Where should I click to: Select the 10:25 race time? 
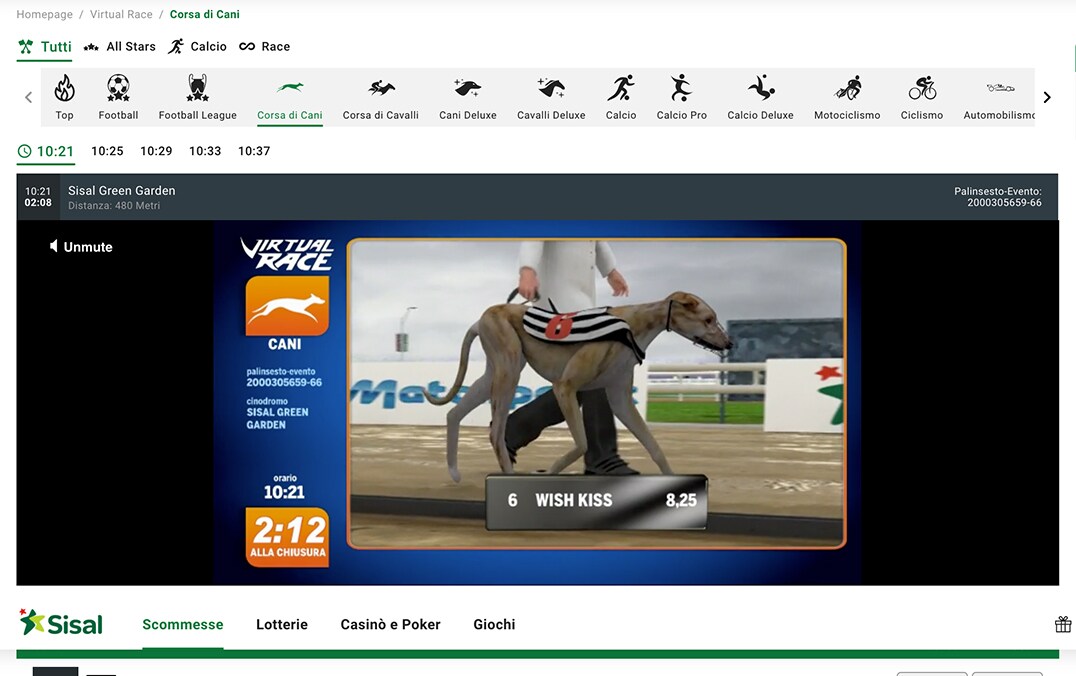[x=107, y=151]
